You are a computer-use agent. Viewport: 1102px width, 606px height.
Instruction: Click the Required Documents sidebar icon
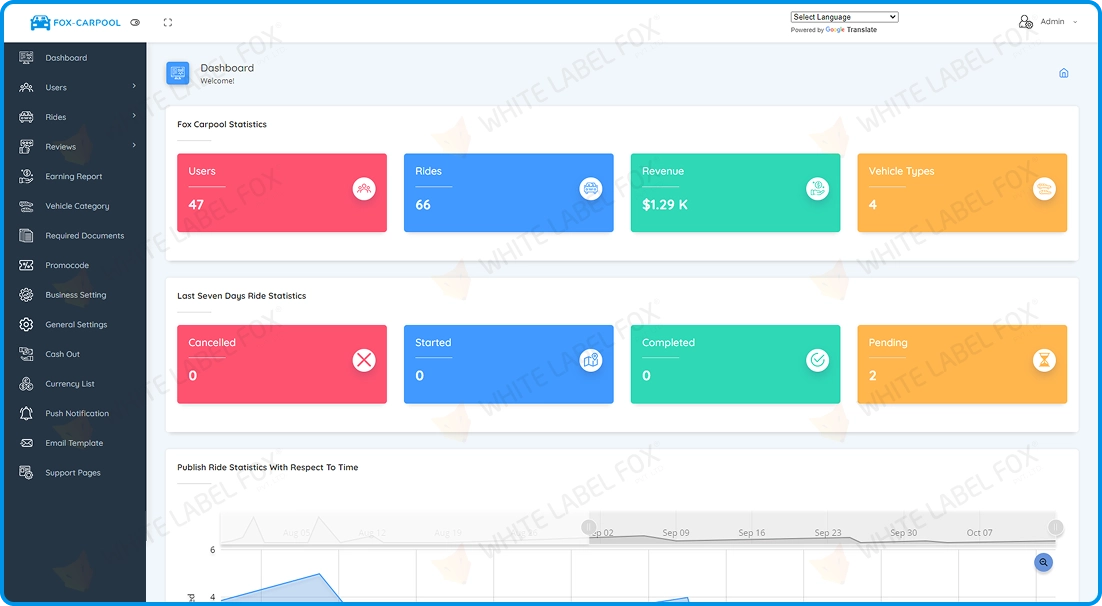26,236
